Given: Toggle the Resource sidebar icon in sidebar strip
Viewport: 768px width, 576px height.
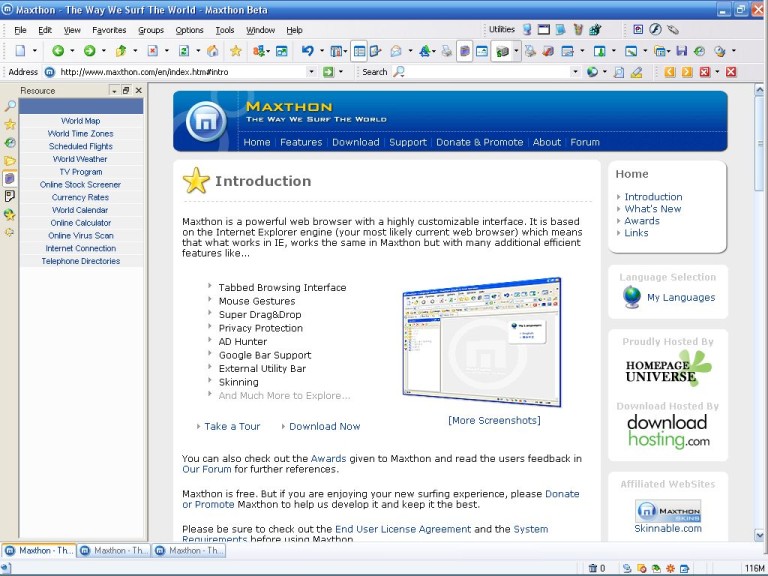Looking at the screenshot, I should [x=10, y=178].
